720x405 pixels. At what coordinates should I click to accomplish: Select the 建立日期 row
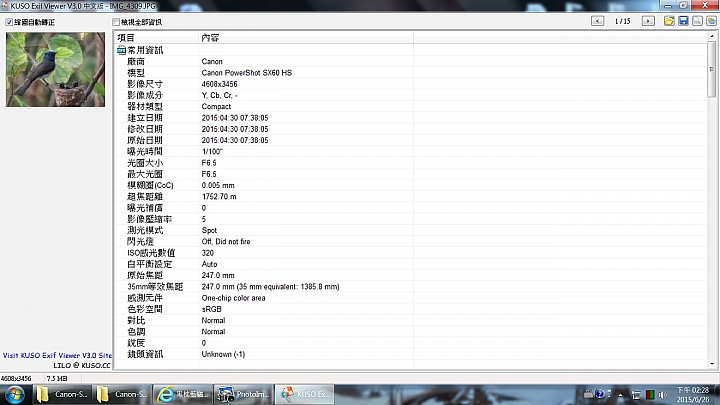click(411, 118)
